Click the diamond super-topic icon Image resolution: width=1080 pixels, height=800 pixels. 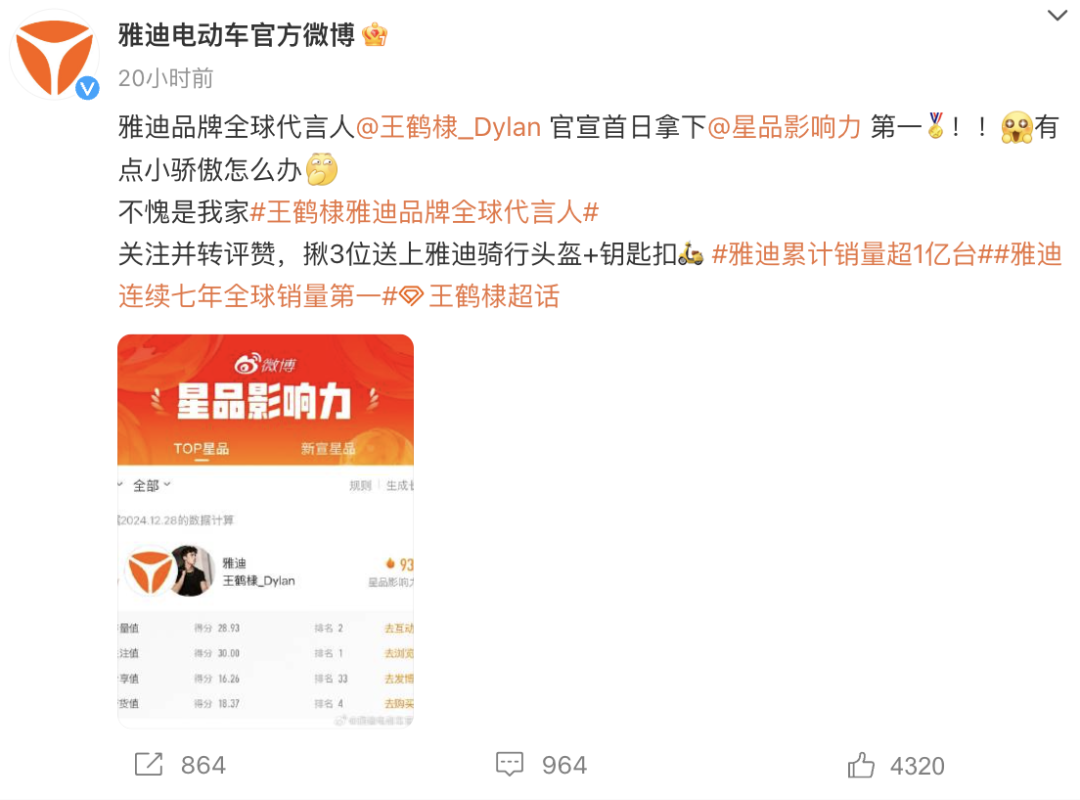(411, 296)
